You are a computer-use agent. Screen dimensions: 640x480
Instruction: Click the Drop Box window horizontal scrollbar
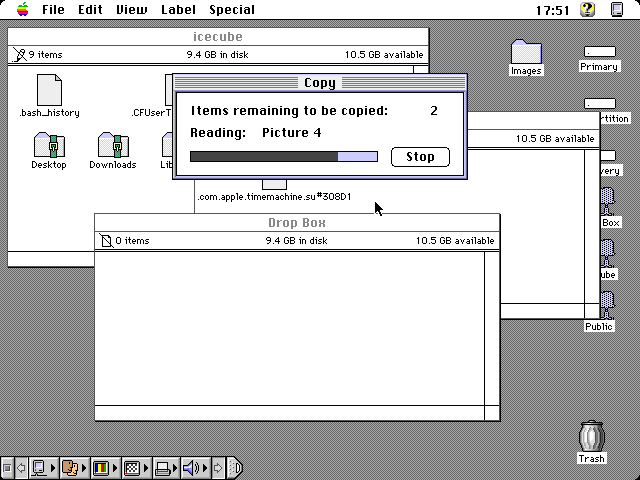(x=289, y=413)
